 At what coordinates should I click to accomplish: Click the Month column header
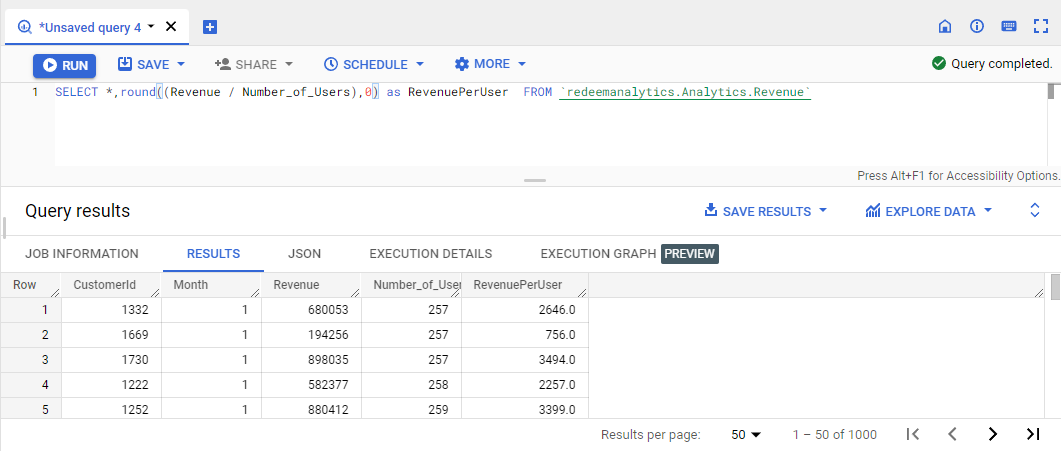click(x=211, y=285)
